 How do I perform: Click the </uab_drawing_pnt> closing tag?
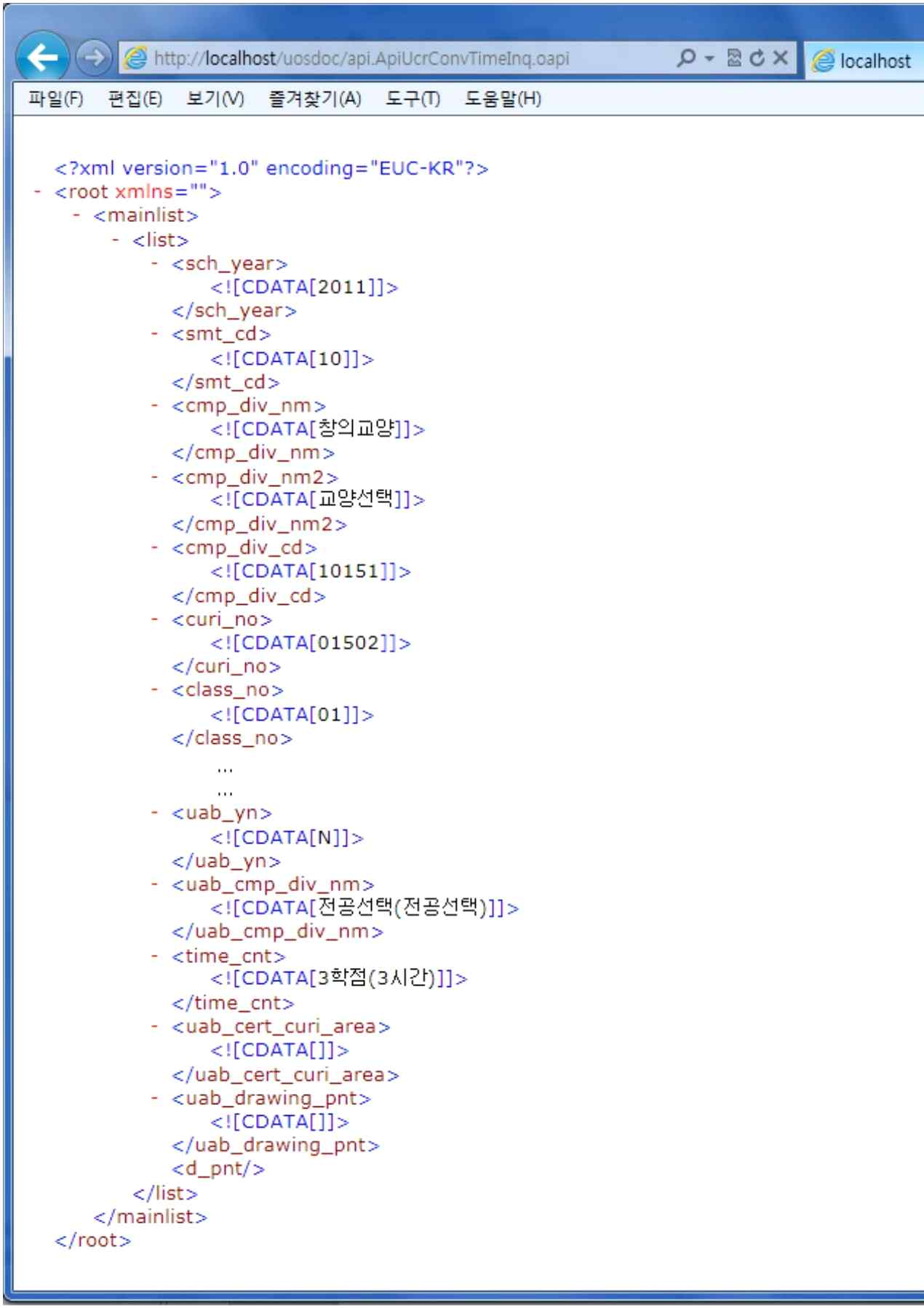tap(276, 1145)
